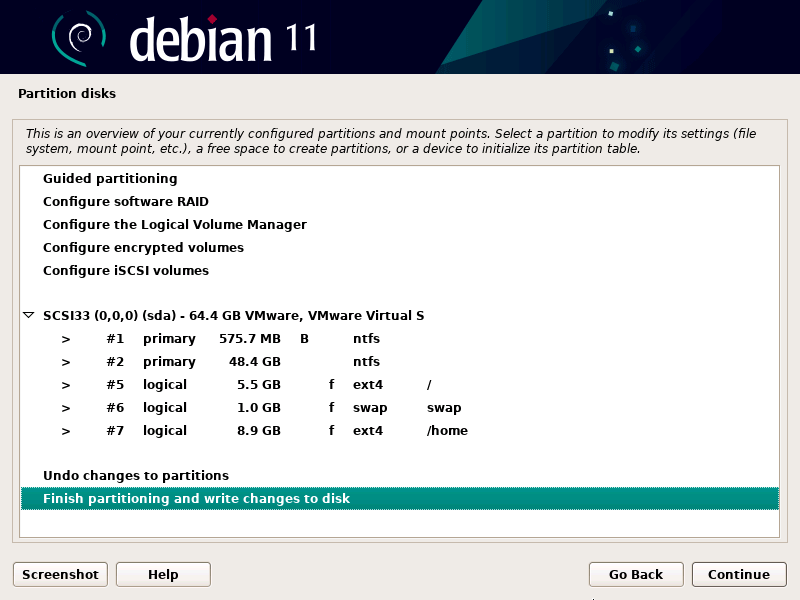Screen dimensions: 800x600
Task: Click the arrow marker beside partition #5
Action: point(66,385)
